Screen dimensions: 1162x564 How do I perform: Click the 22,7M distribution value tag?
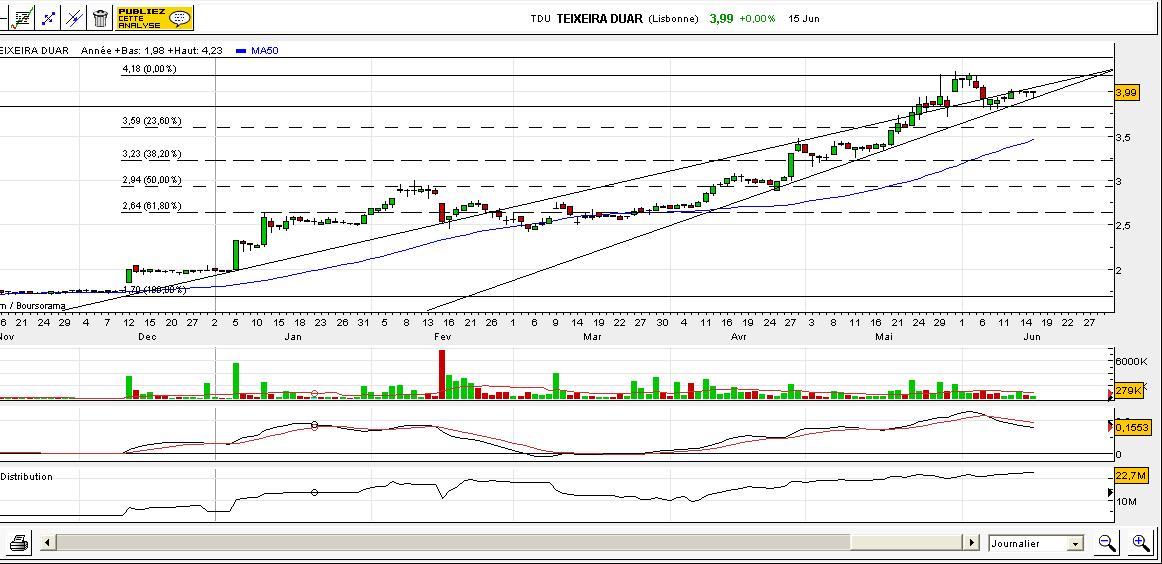click(x=1131, y=476)
